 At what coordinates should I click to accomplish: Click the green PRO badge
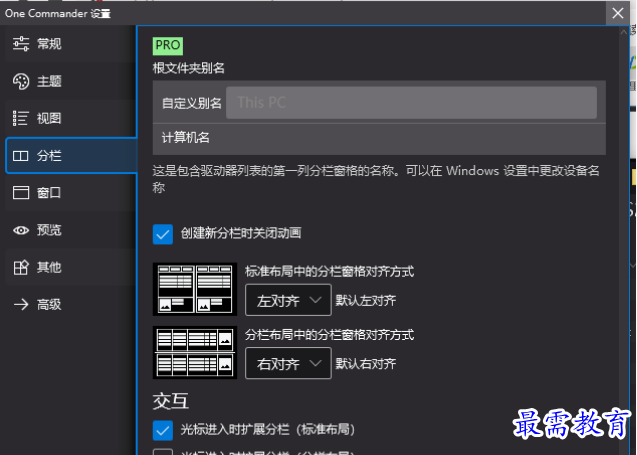[x=168, y=46]
